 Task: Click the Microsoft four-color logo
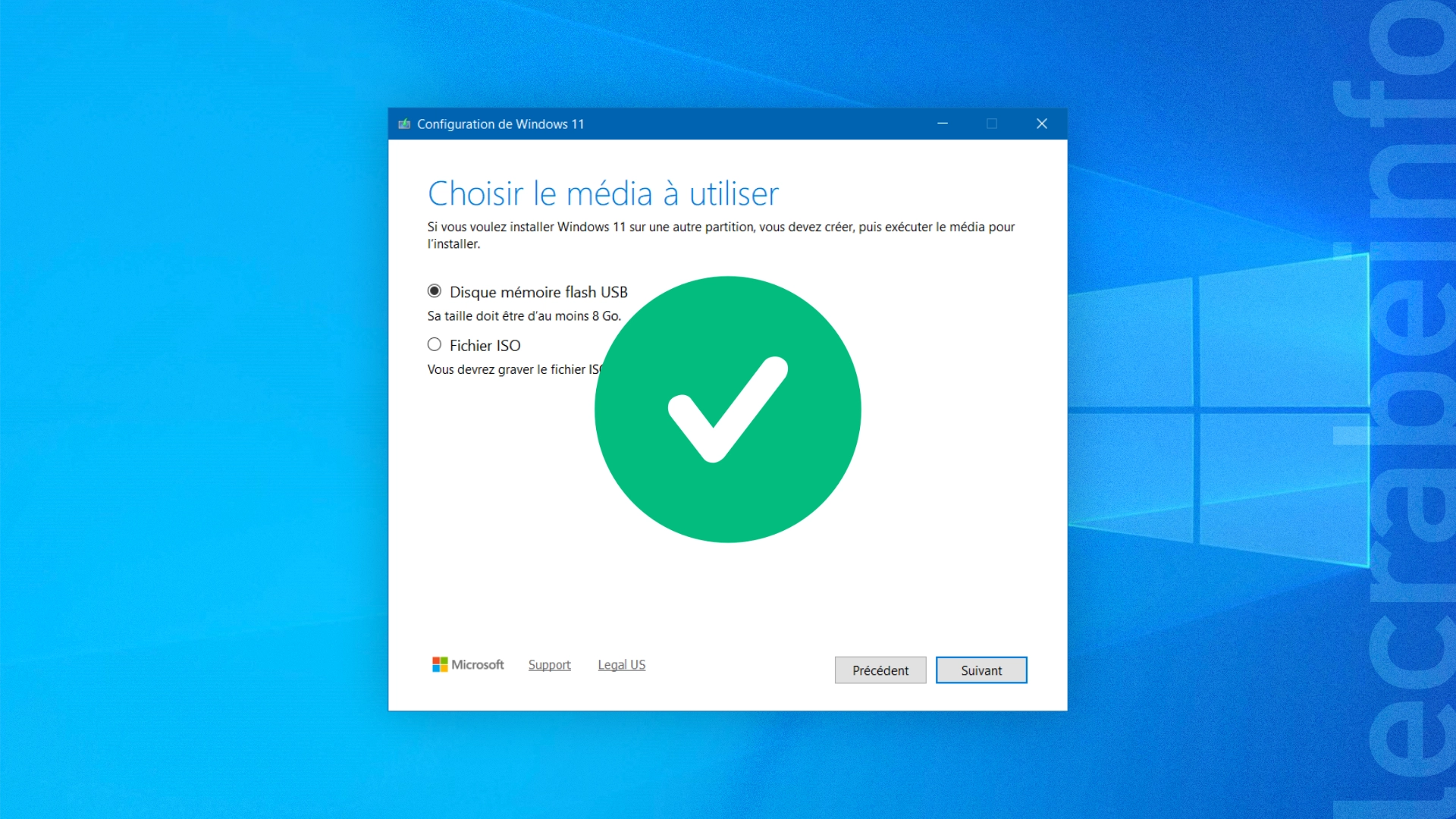440,664
